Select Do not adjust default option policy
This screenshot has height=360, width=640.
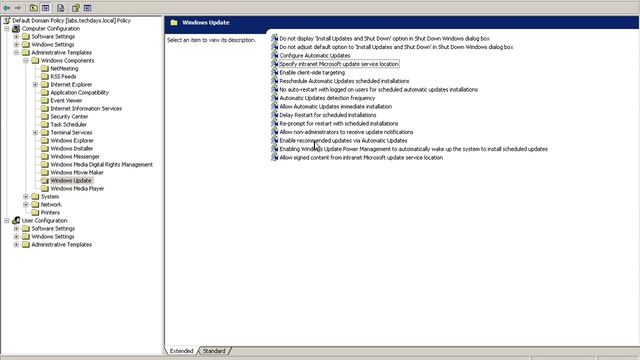(x=396, y=47)
